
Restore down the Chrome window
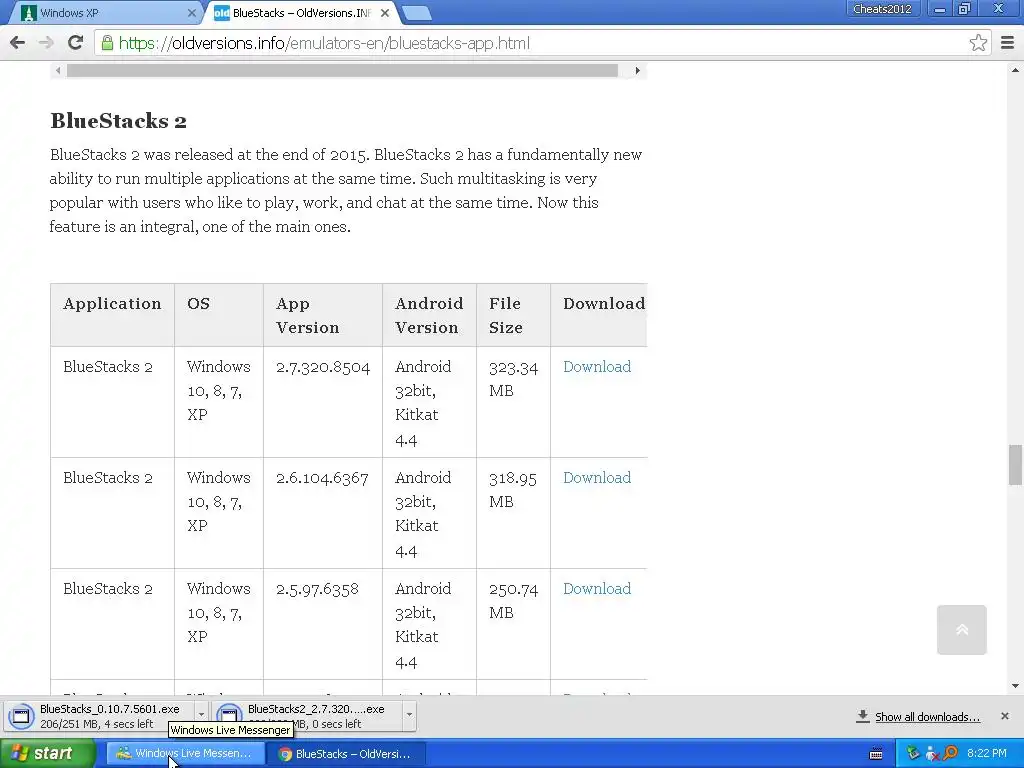coord(964,9)
